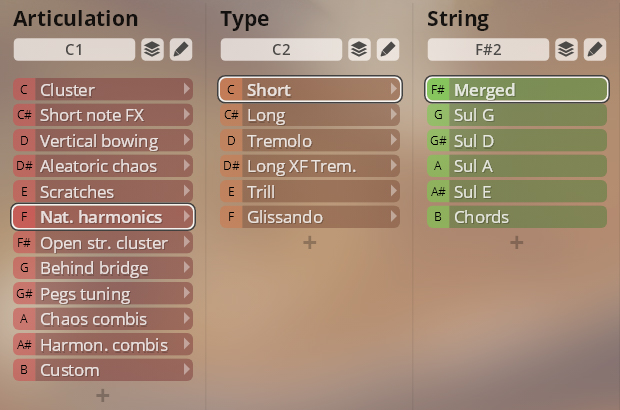The image size is (620, 410).
Task: Select the Scratches articulation
Action: (x=103, y=192)
